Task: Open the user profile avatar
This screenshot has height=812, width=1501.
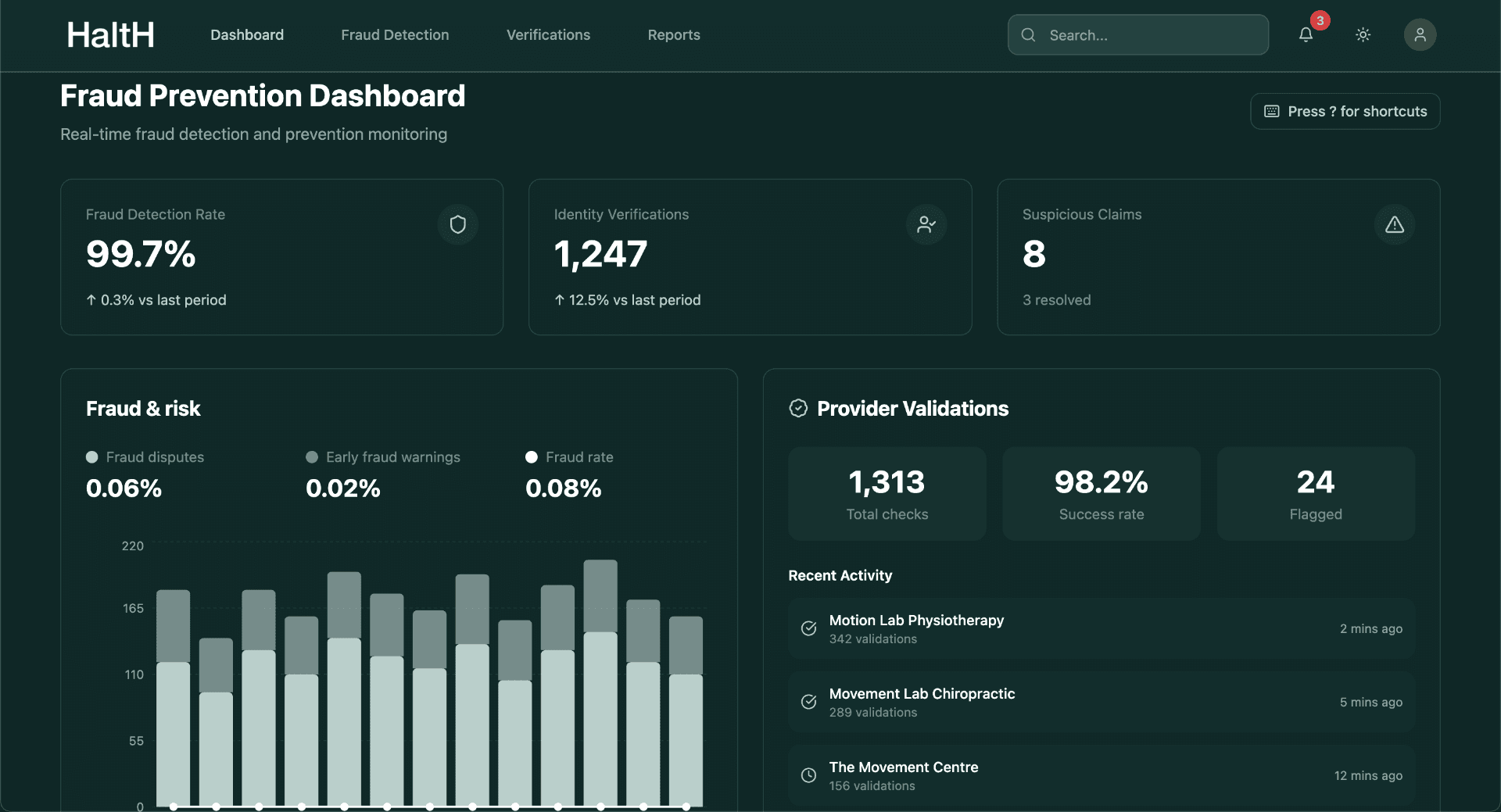Action: pos(1420,35)
